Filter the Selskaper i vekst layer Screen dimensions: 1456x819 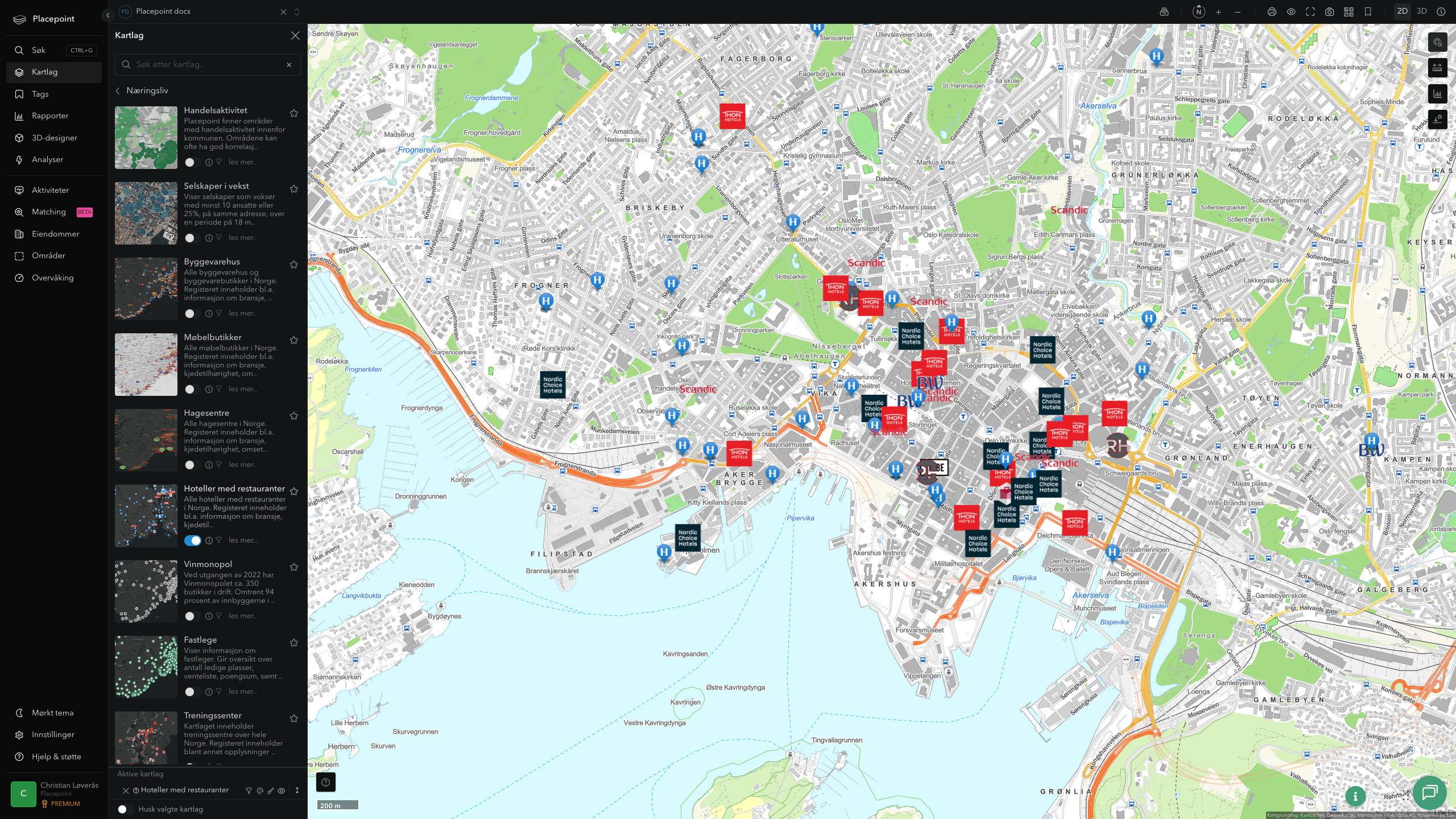(218, 238)
